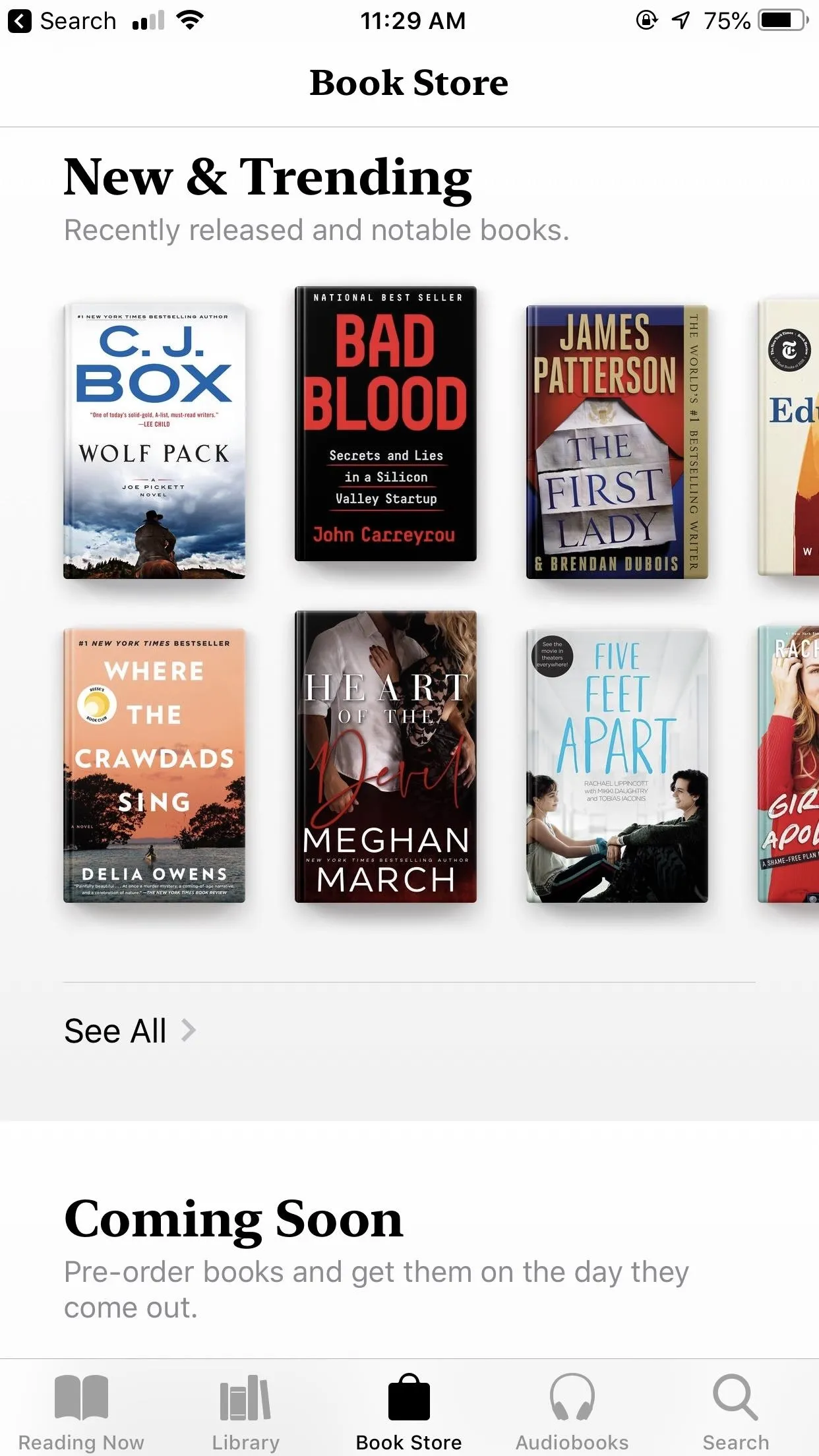Open the Reading Now book icon

tap(81, 1397)
